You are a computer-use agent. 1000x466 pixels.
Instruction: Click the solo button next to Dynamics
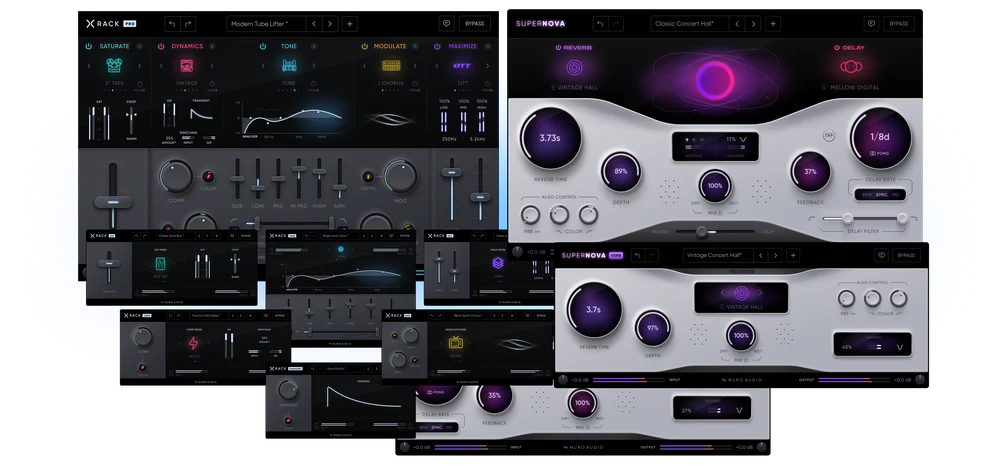tap(212, 46)
